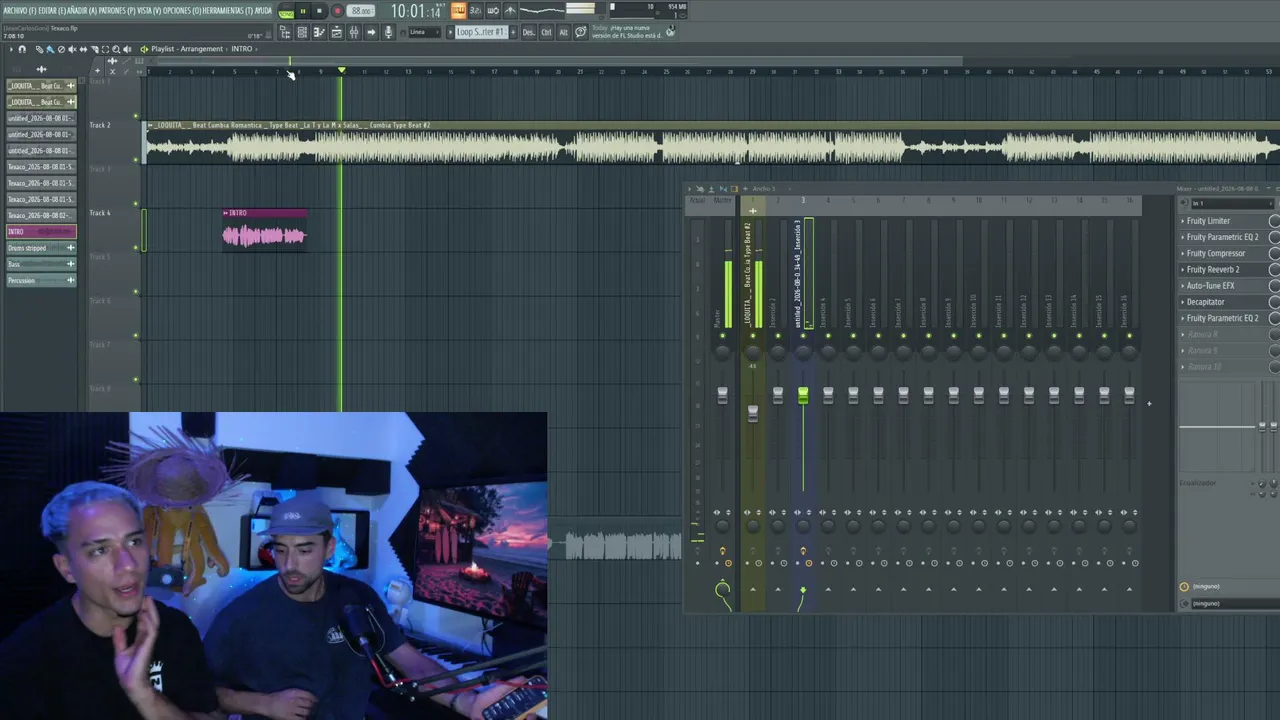Select the Delete tool in Playlist toolbar

pyautogui.click(x=61, y=49)
